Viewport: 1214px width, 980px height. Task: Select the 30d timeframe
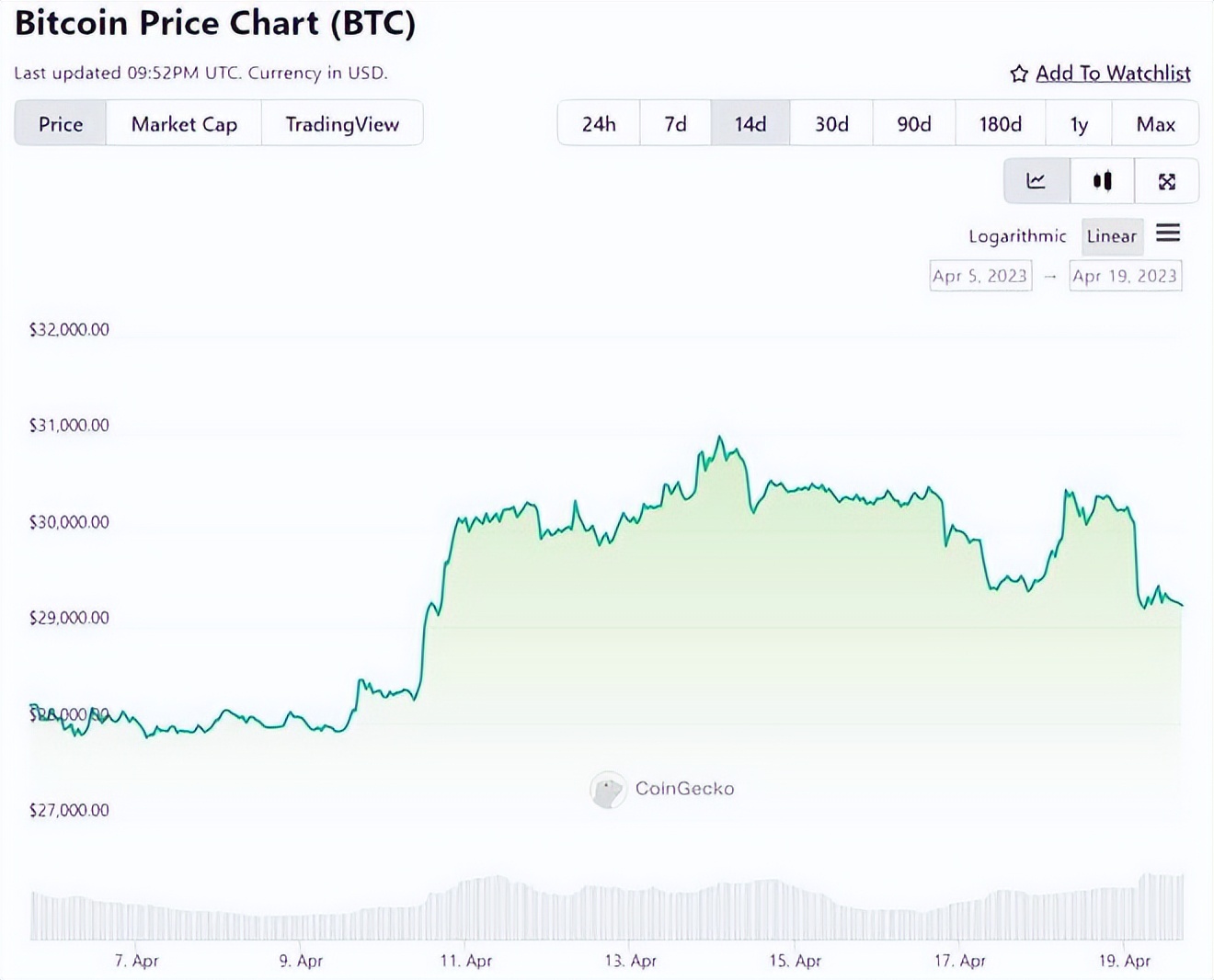coord(830,123)
